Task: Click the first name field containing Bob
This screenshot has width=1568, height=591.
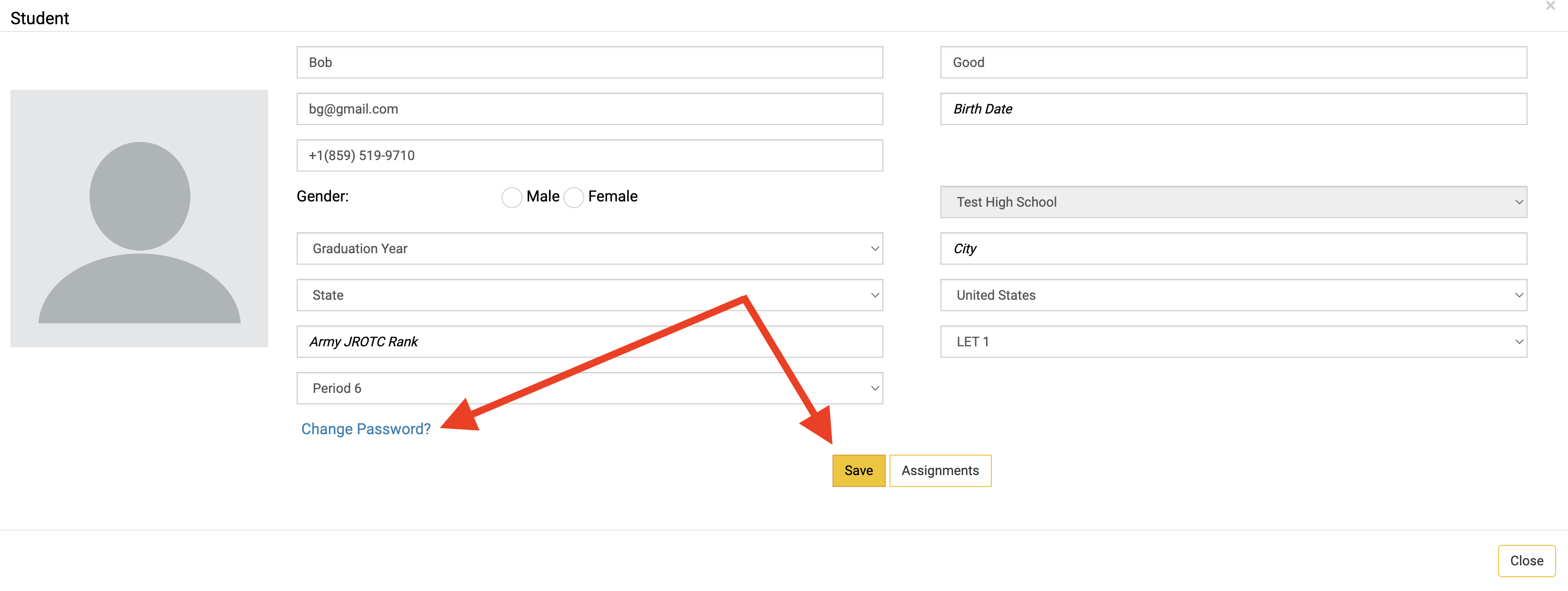Action: pyautogui.click(x=589, y=63)
